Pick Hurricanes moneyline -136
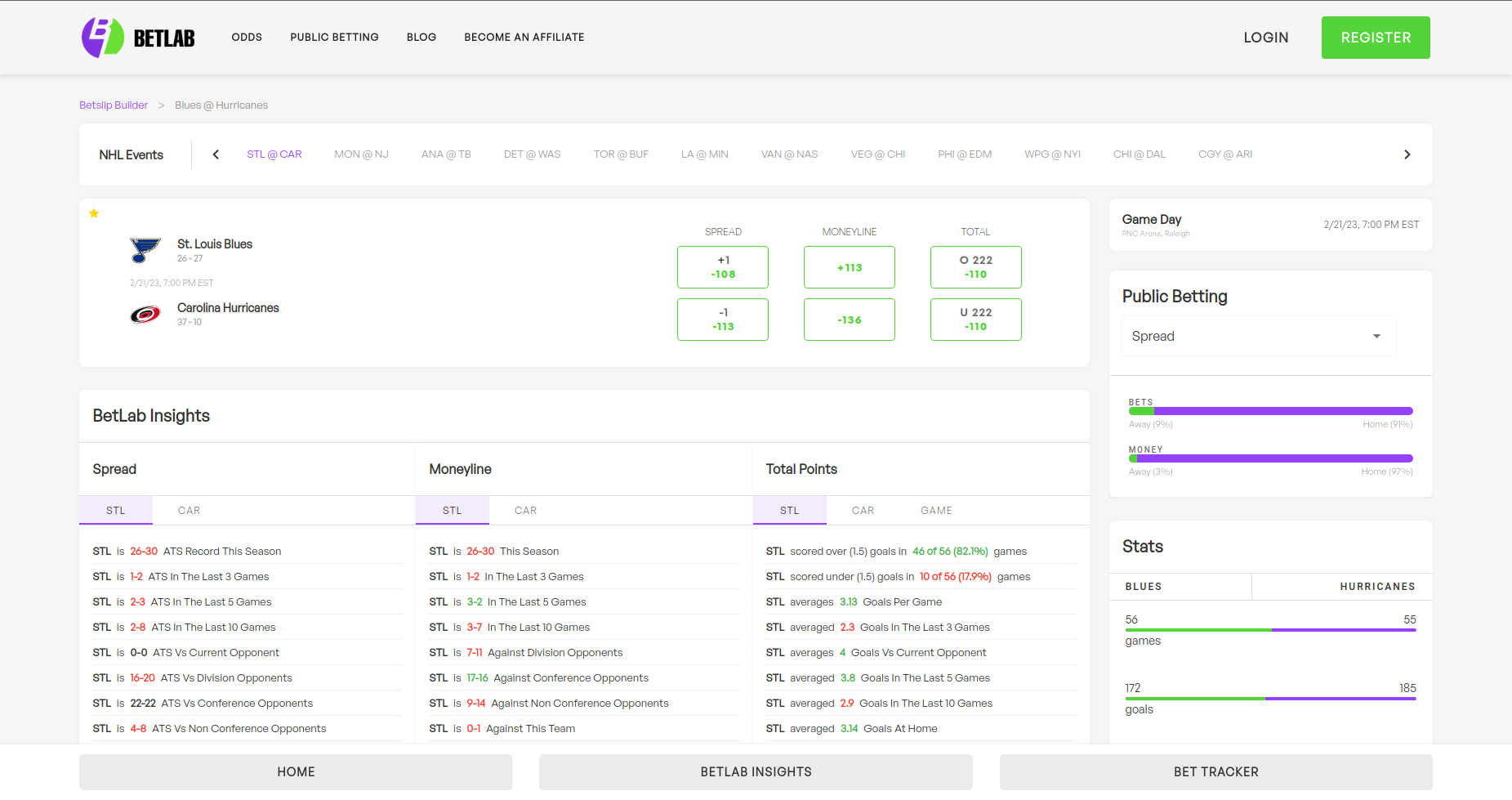 point(850,320)
